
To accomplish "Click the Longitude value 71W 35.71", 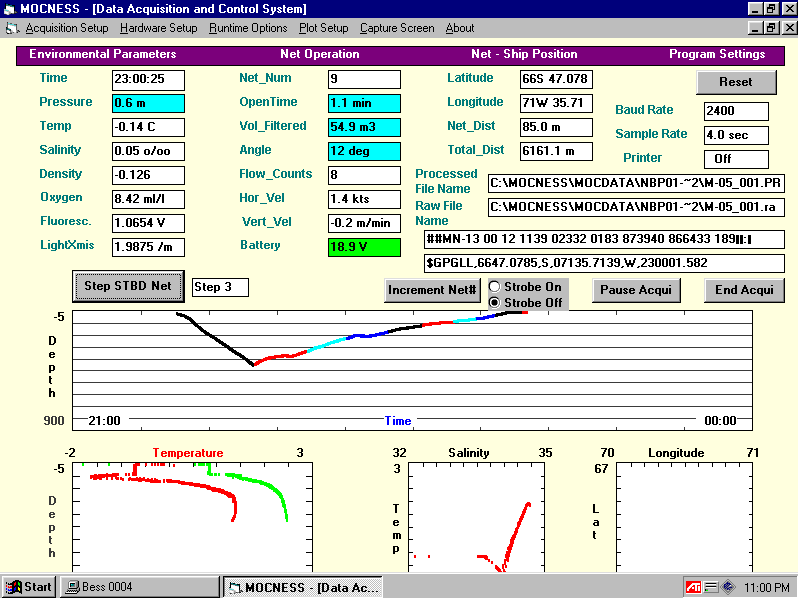I will (556, 103).
